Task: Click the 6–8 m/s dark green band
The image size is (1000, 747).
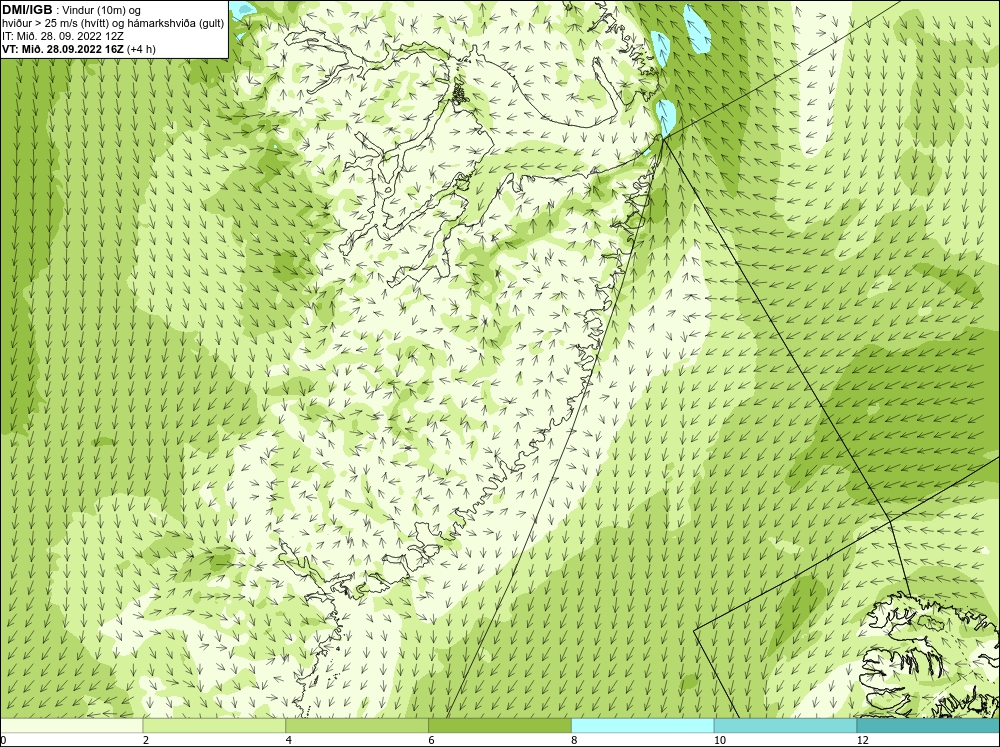Action: click(x=500, y=726)
